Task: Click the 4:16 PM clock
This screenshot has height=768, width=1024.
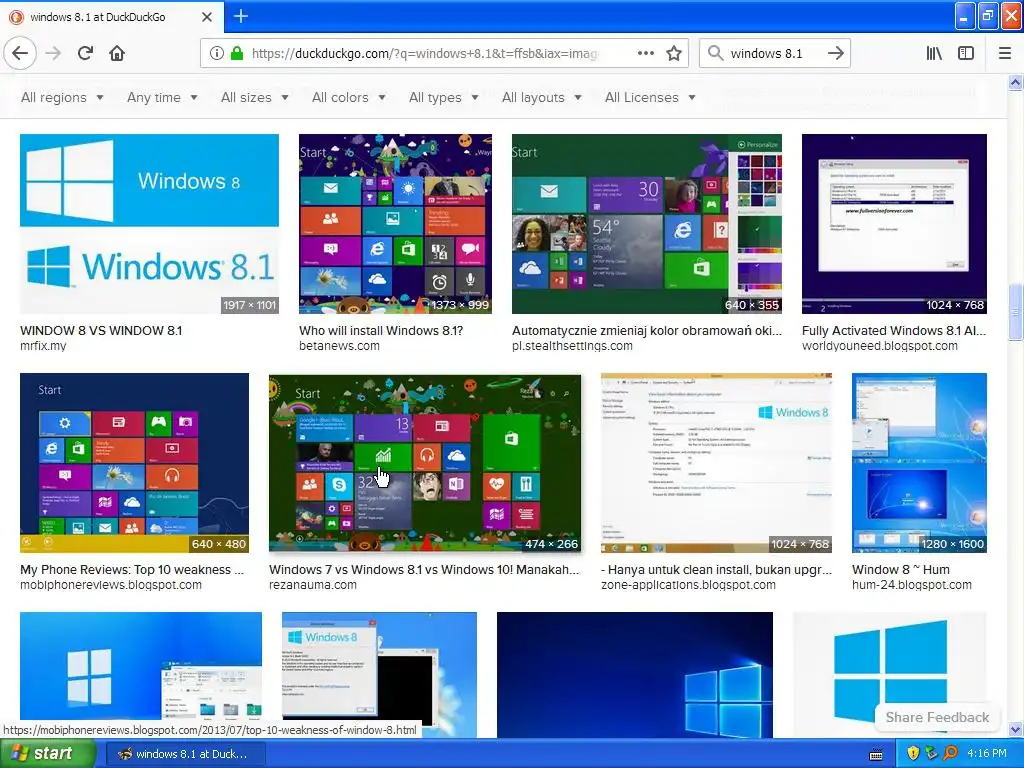Action: click(x=987, y=754)
